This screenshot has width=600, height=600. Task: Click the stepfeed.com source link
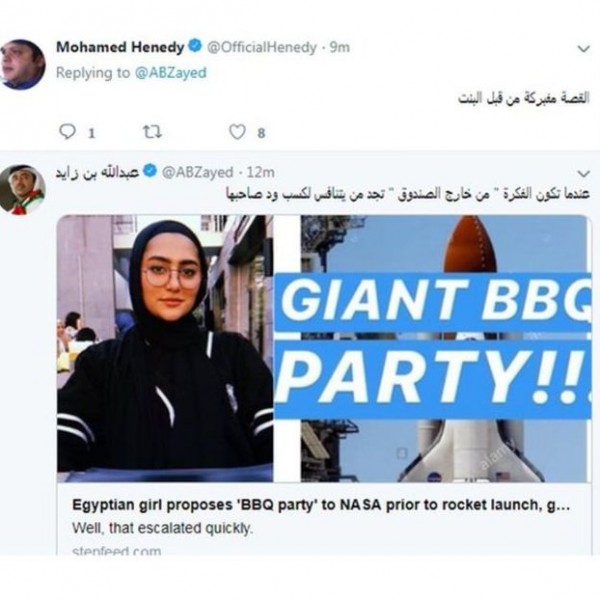(x=117, y=551)
